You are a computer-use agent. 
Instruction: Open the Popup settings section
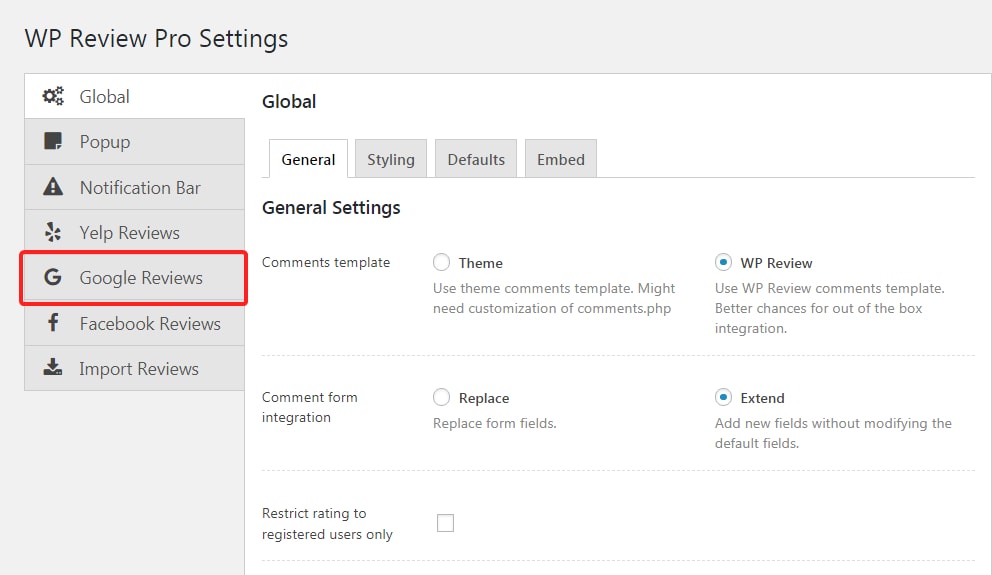click(x=135, y=142)
